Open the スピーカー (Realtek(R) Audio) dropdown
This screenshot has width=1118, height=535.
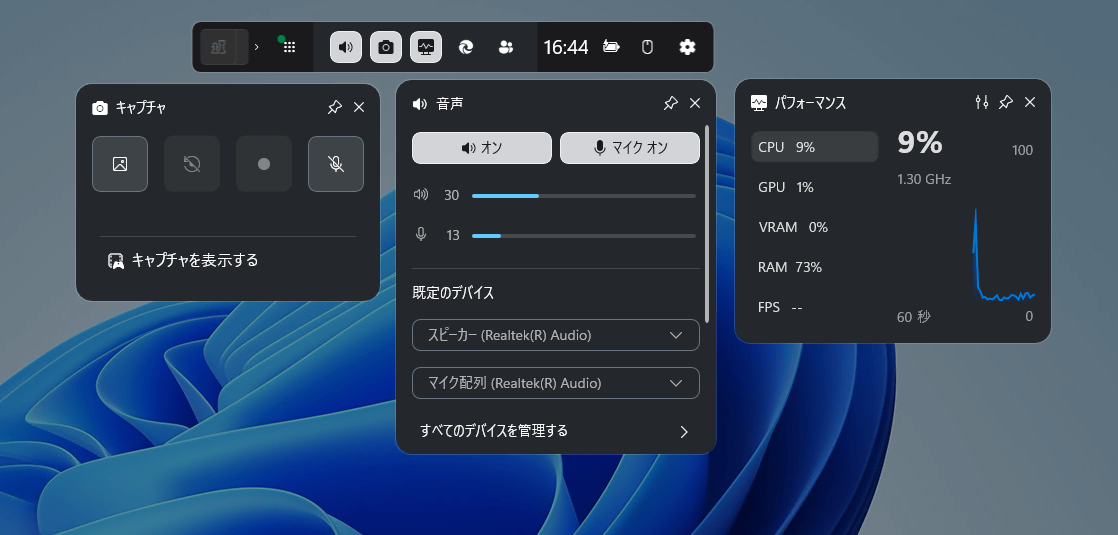pos(556,335)
